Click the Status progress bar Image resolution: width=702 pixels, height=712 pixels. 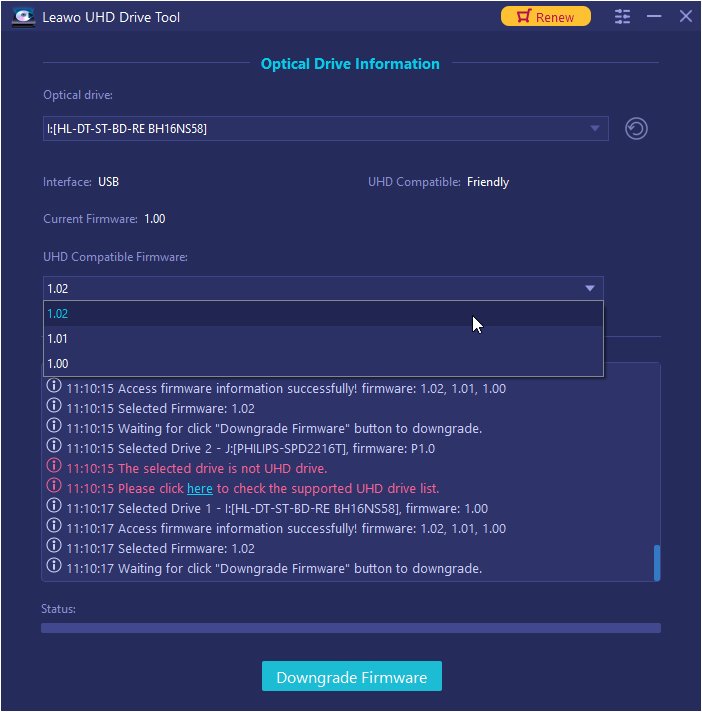click(x=350, y=628)
